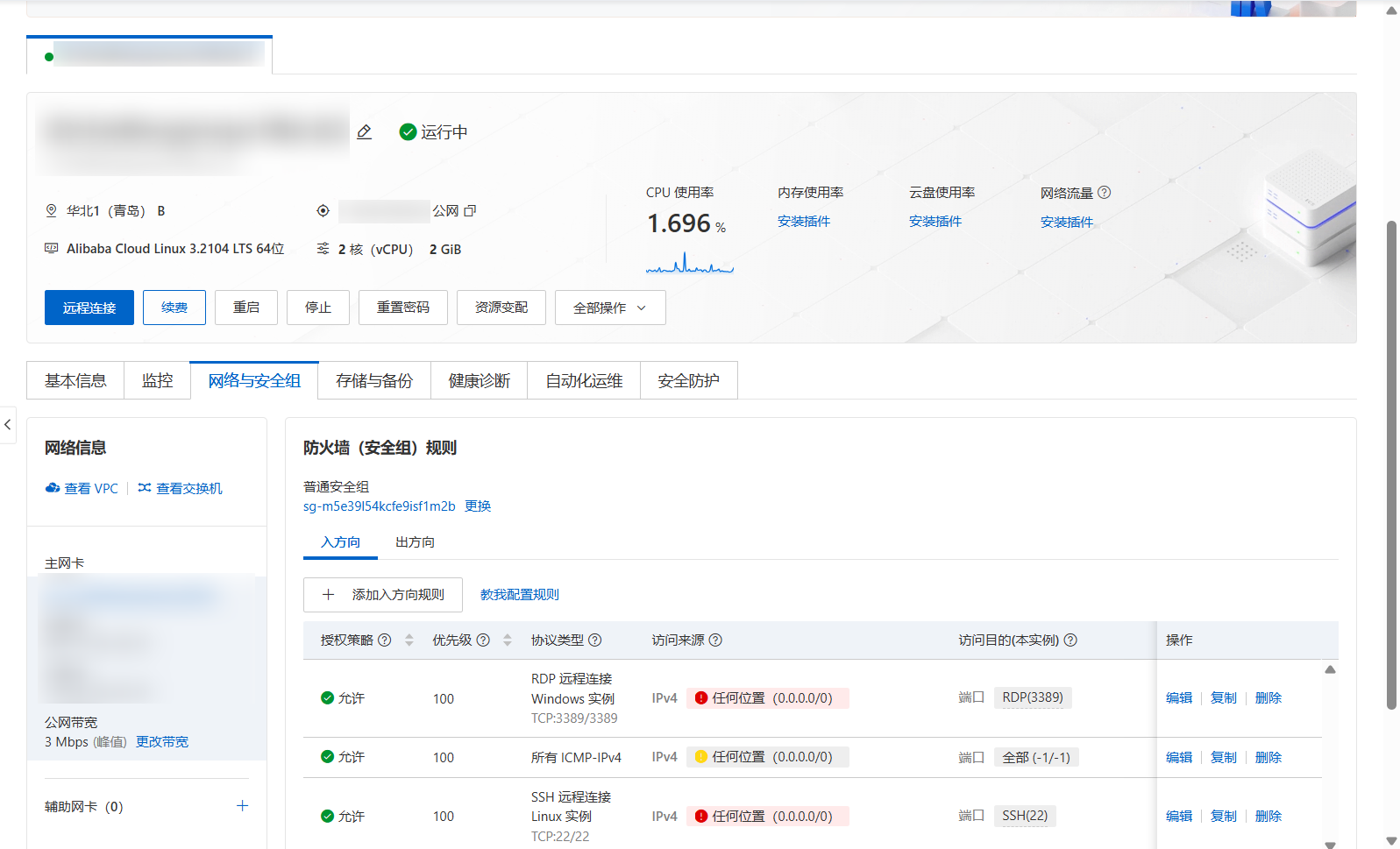Click 编辑 for the RDP(3389) rule

(1179, 698)
